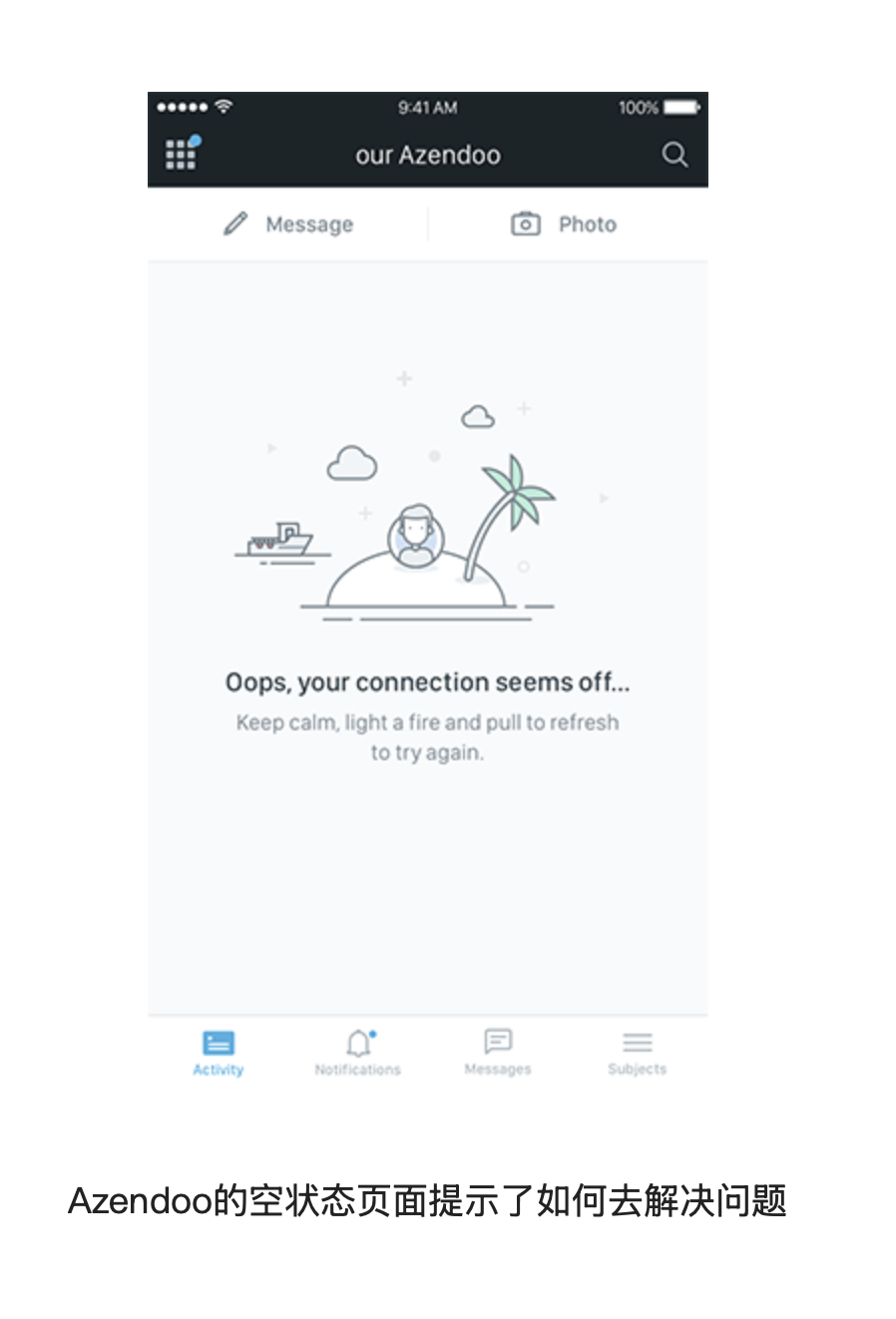
Task: Click the camera Photo icon
Action: pyautogui.click(x=526, y=223)
